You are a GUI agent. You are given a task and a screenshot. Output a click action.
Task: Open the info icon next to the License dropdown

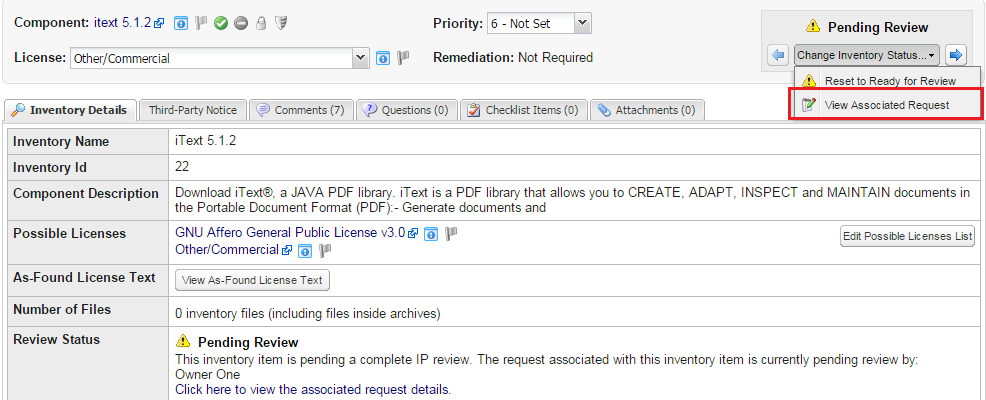pos(383,58)
